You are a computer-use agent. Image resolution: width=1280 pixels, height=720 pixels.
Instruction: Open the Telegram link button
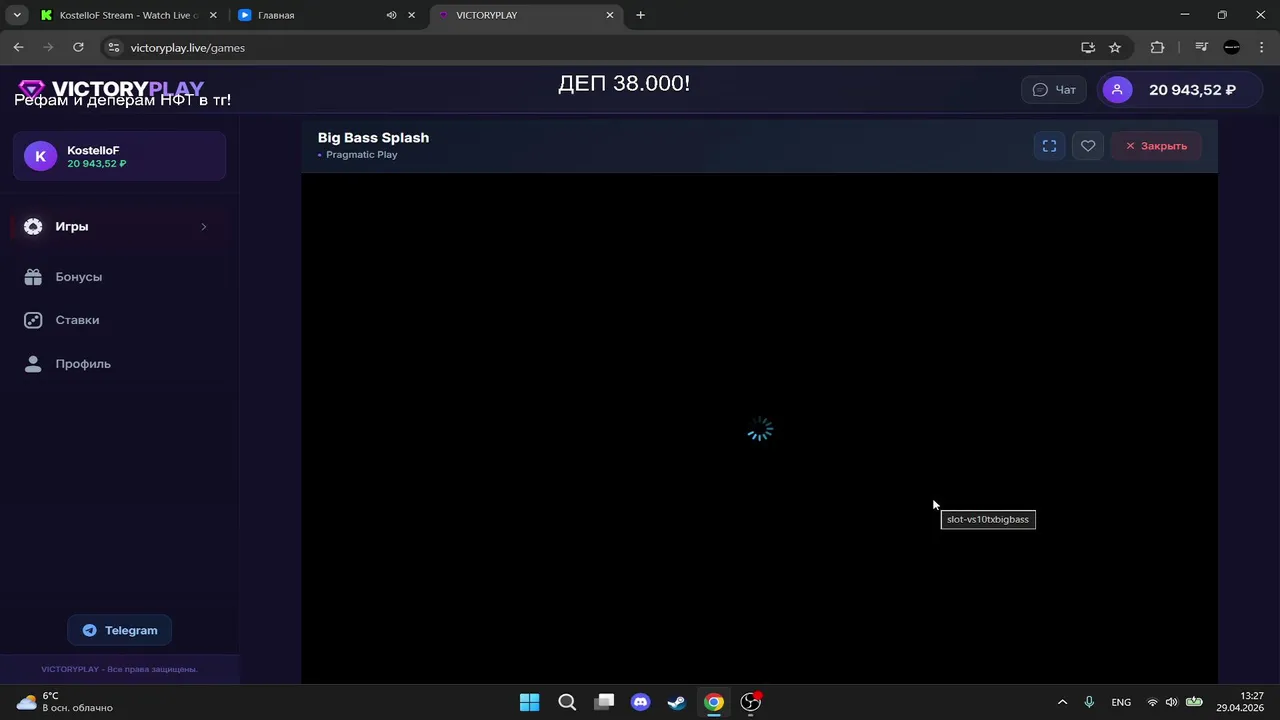coord(120,630)
